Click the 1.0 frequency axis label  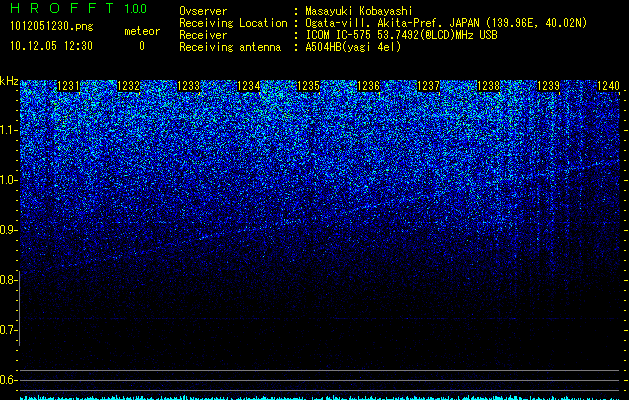(9, 180)
